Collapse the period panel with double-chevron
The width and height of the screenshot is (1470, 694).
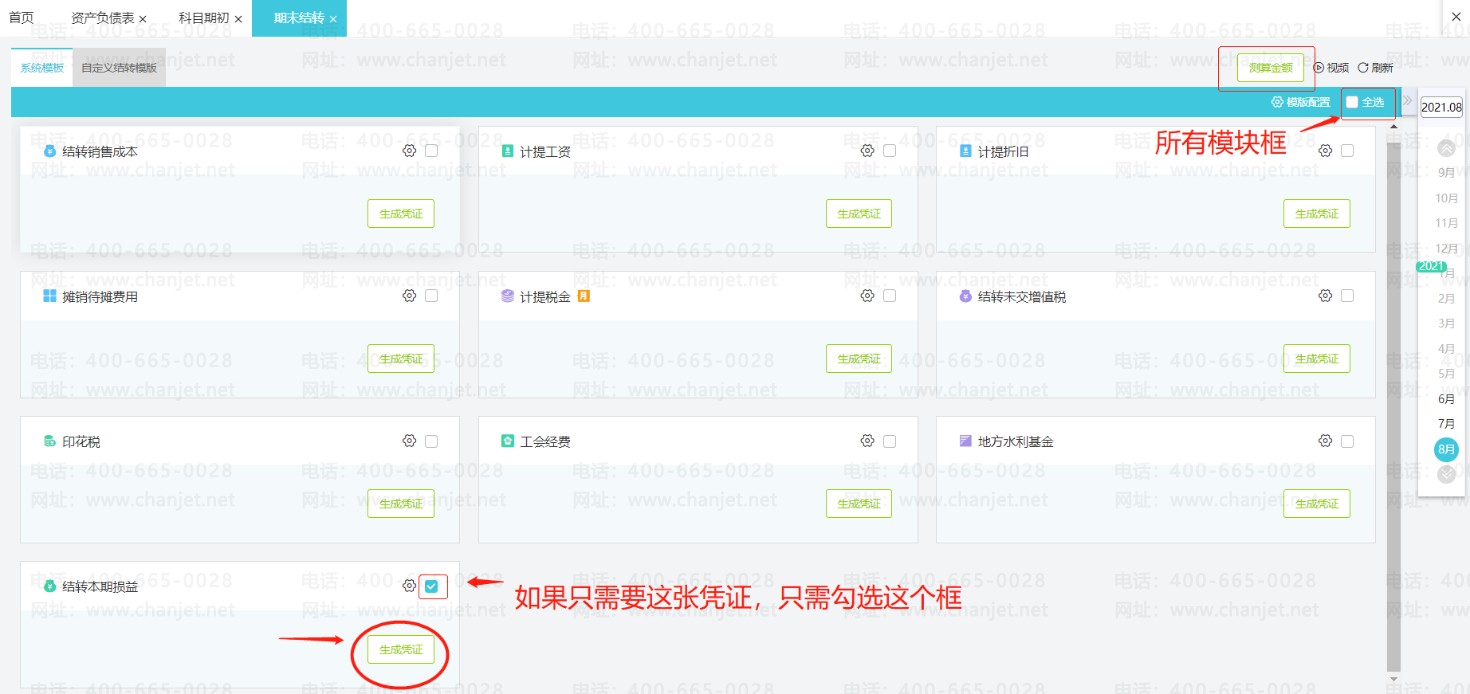(1408, 101)
